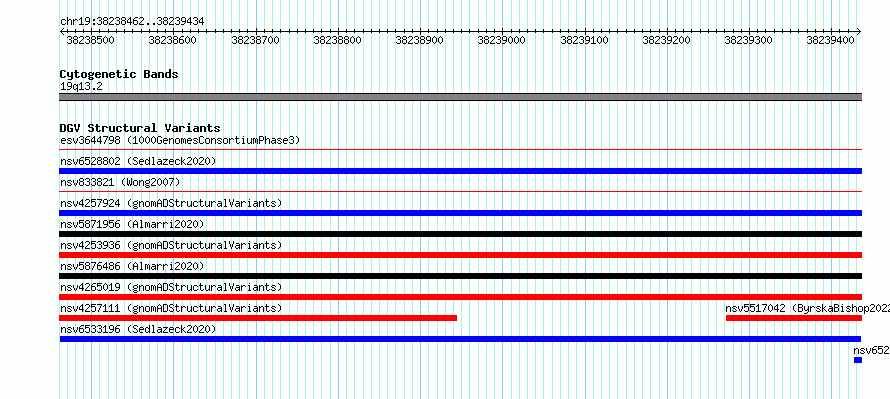Click the Cytogenetic Bands track title
This screenshot has width=890, height=399.
119,74
